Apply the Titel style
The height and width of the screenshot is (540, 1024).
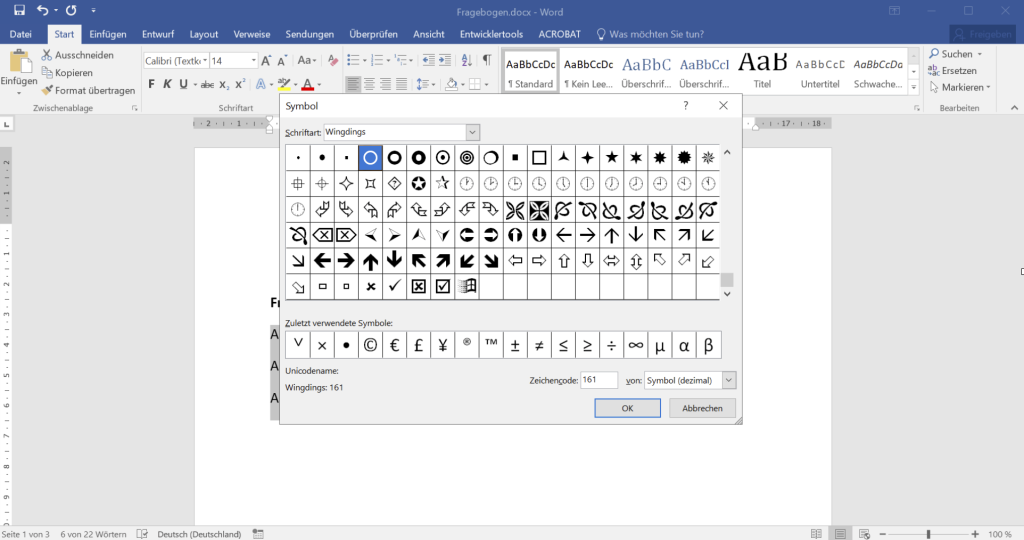click(762, 71)
